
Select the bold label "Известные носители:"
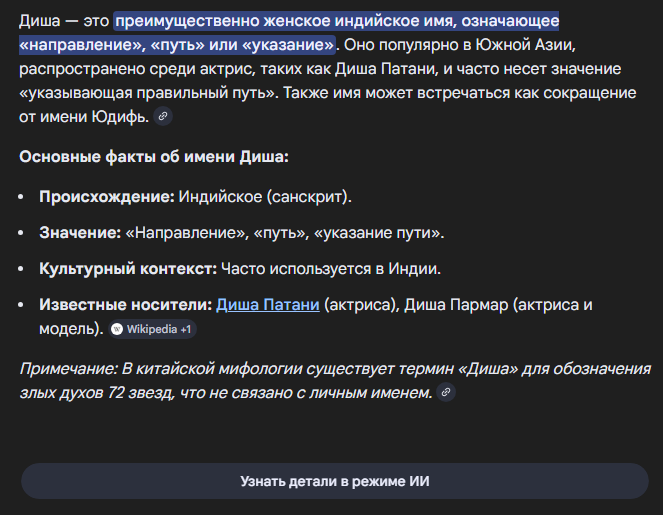coord(126,305)
